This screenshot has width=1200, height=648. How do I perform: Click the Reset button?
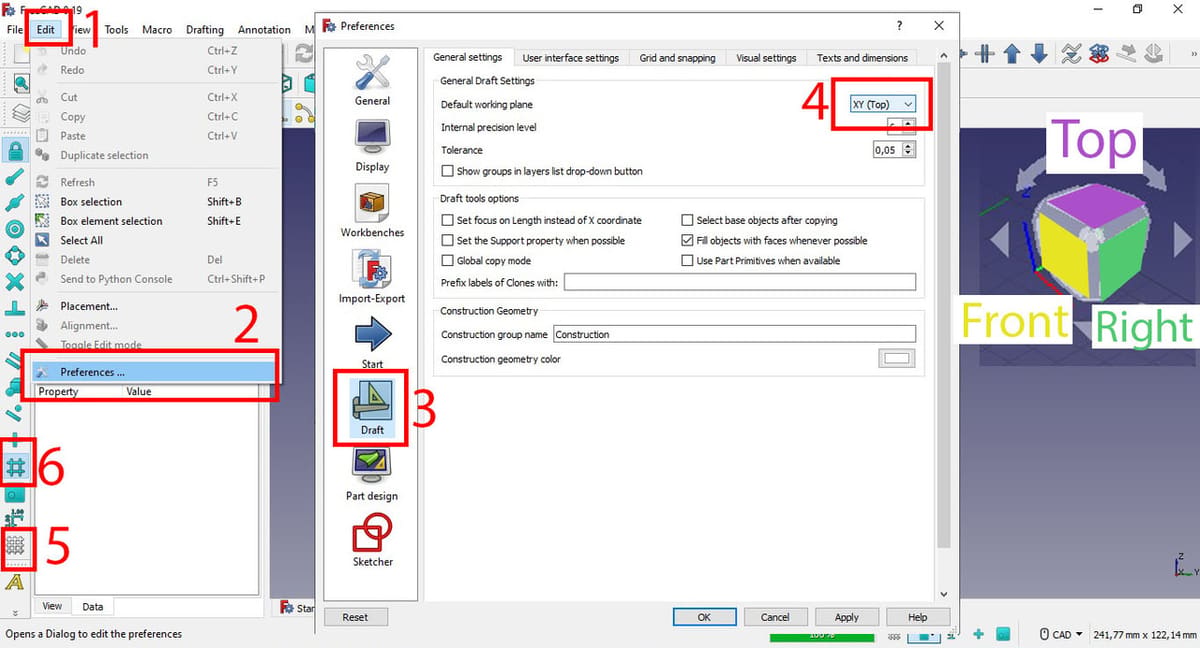coord(355,617)
